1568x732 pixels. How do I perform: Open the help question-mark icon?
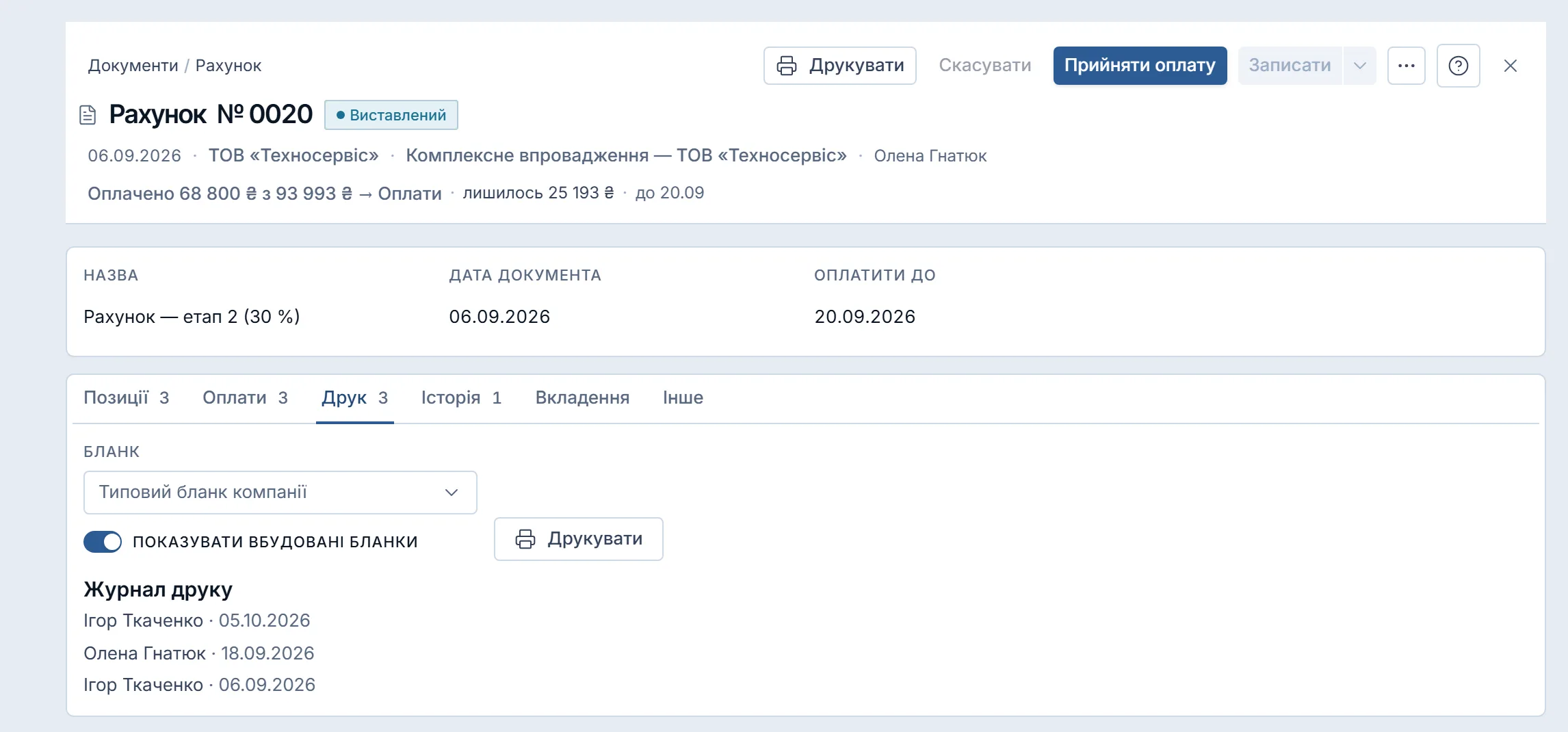(1458, 66)
